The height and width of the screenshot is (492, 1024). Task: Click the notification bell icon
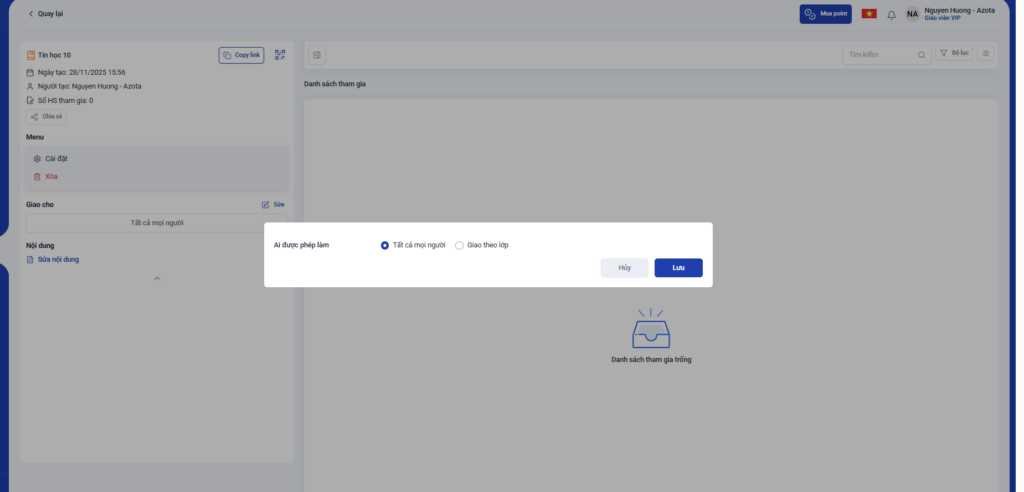[x=891, y=14]
